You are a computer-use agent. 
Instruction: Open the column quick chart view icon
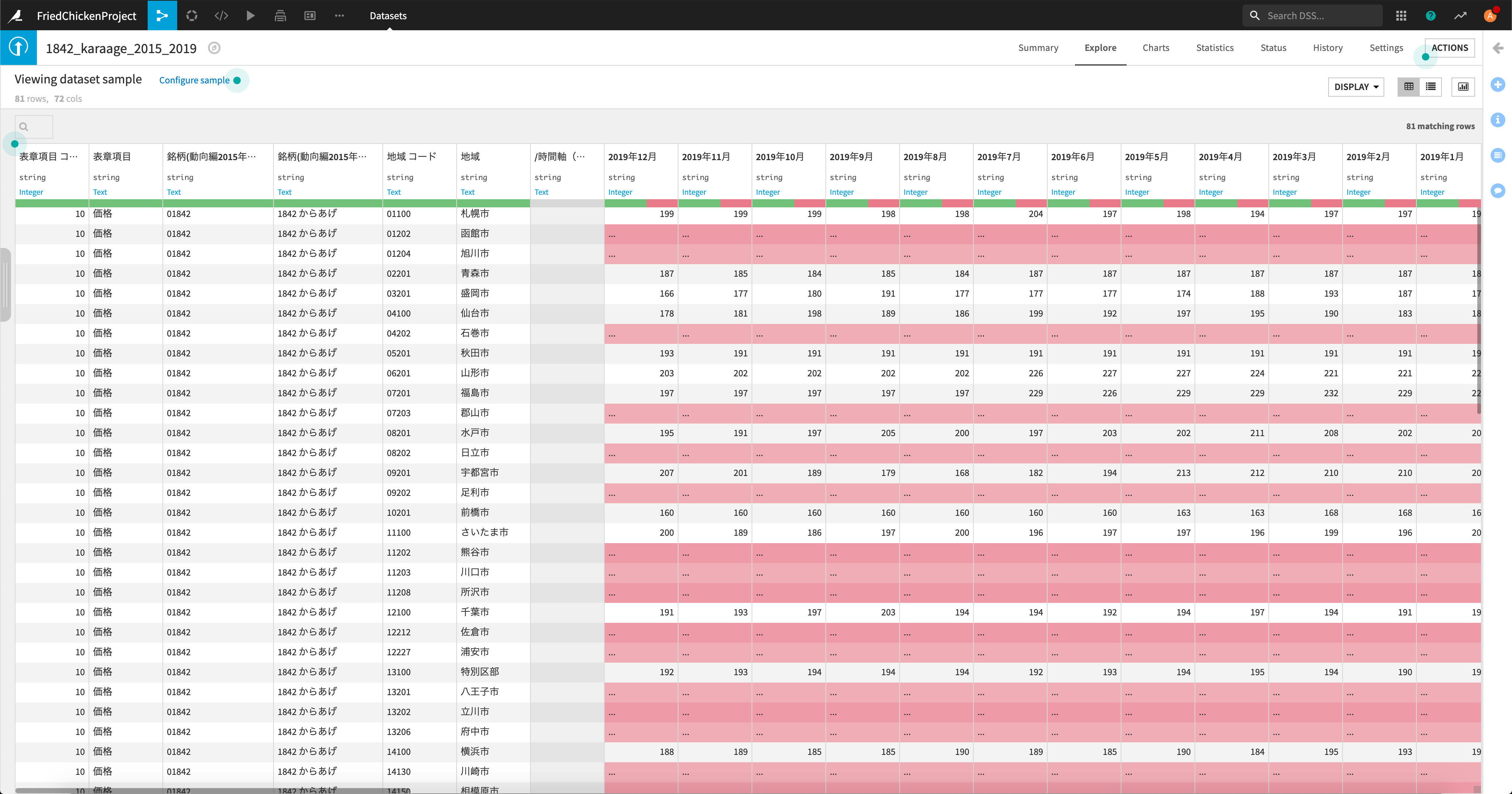click(x=1463, y=87)
